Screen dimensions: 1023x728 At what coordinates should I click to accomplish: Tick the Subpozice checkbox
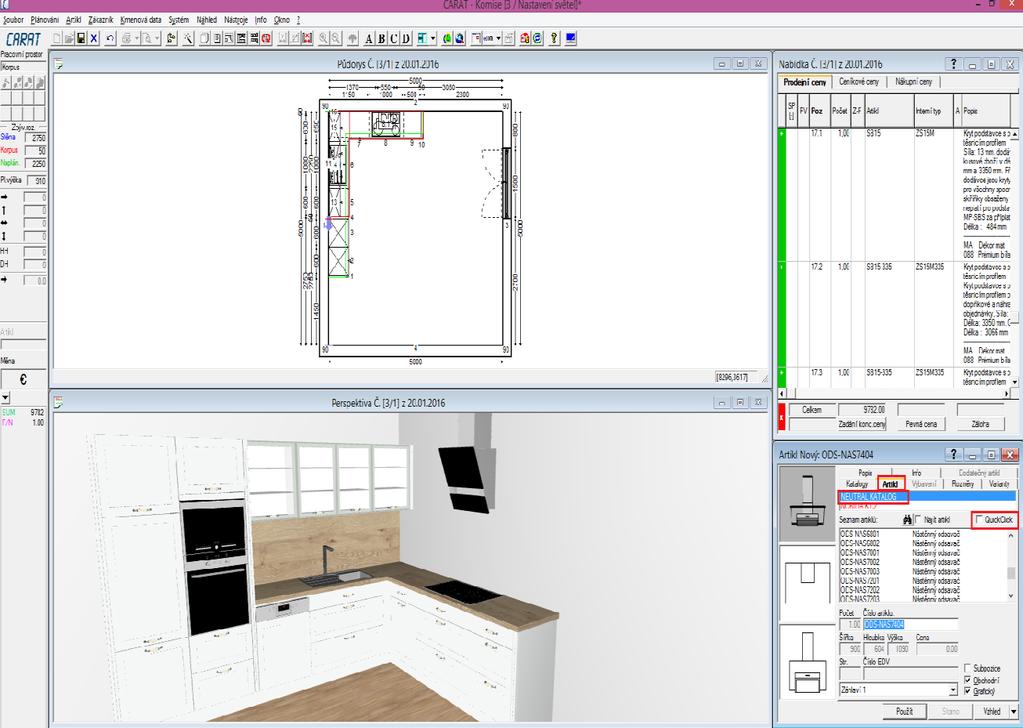coord(968,669)
